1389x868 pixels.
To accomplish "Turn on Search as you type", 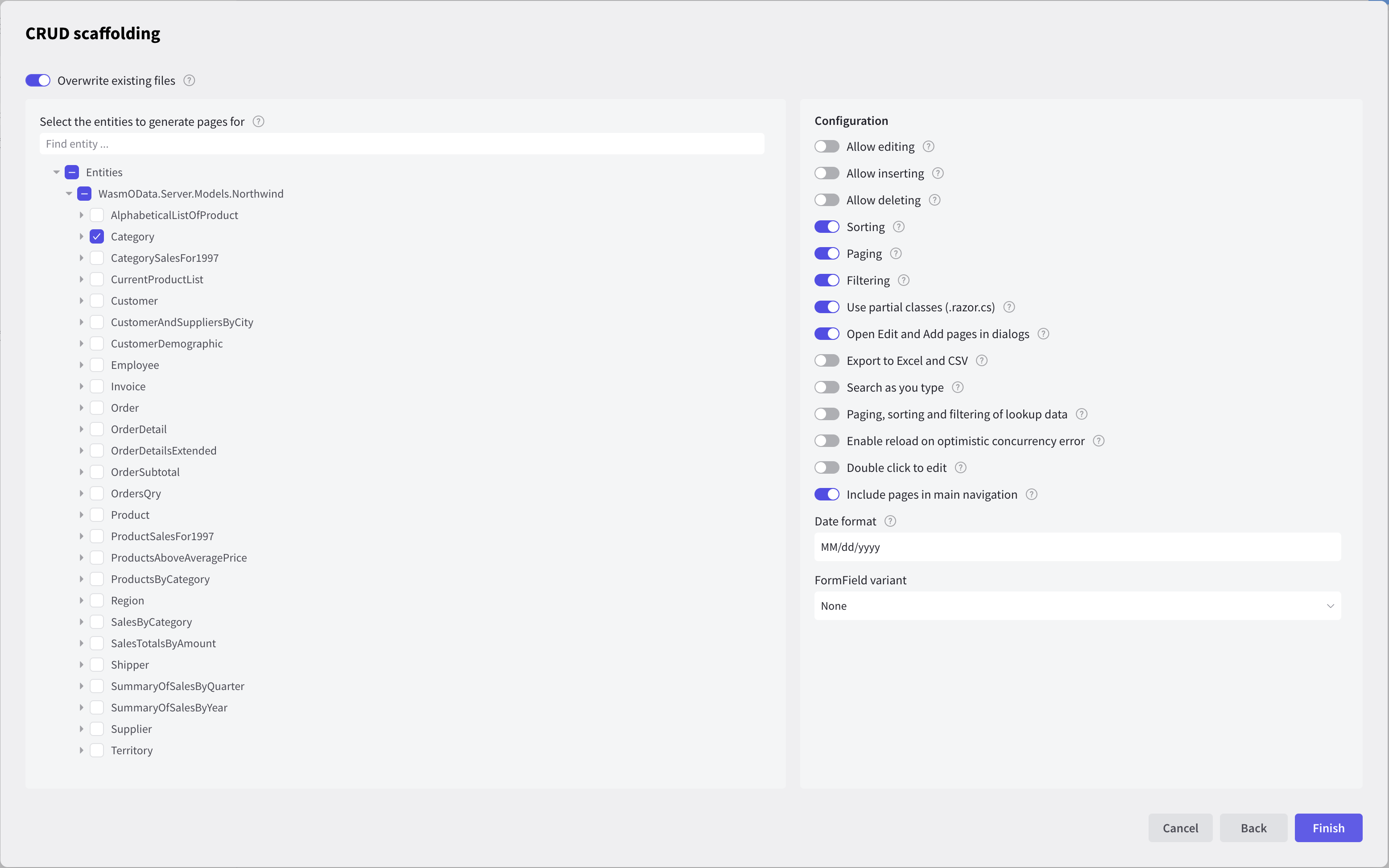I will [827, 388].
